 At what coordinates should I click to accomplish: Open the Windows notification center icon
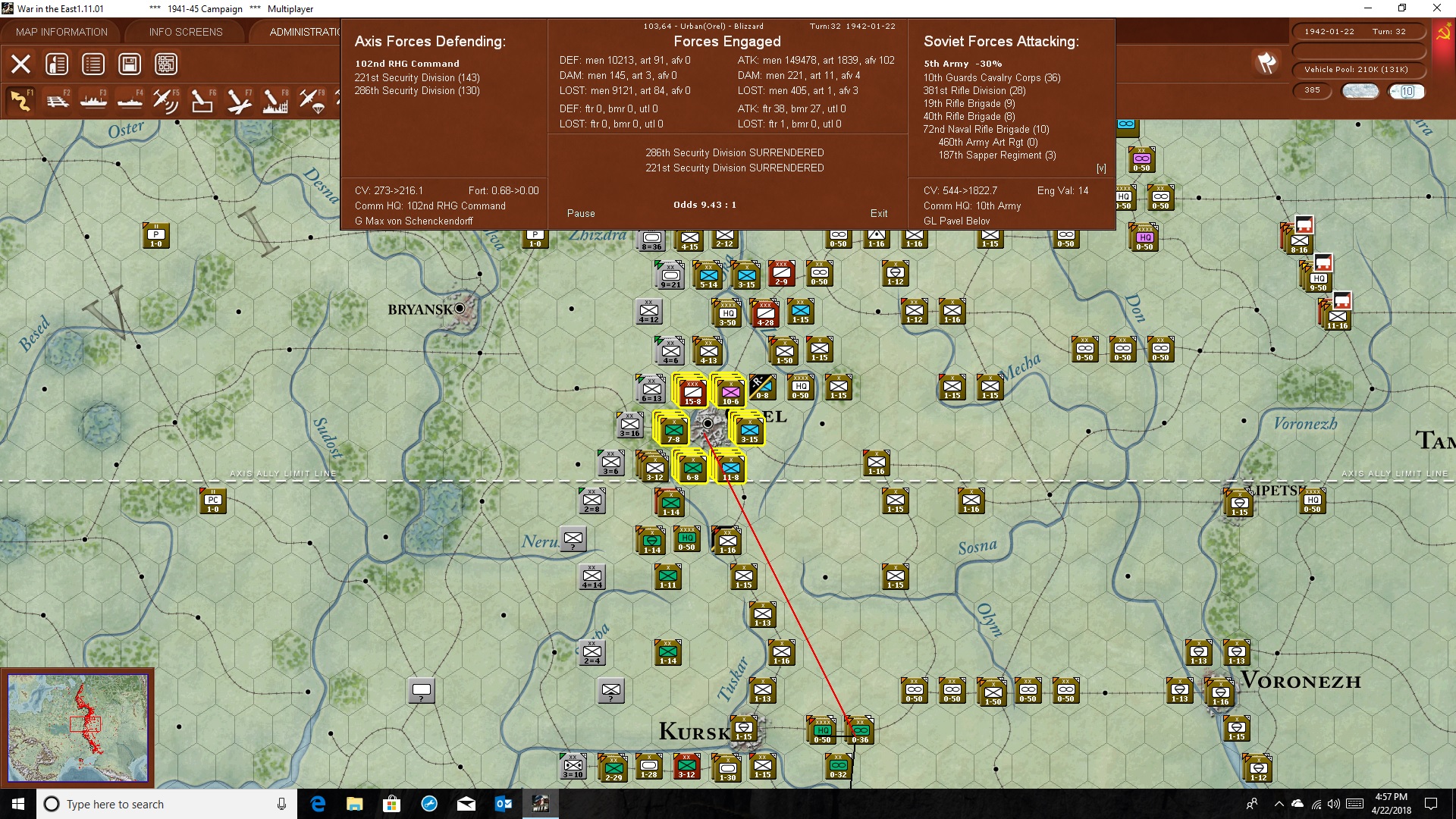[x=1431, y=804]
